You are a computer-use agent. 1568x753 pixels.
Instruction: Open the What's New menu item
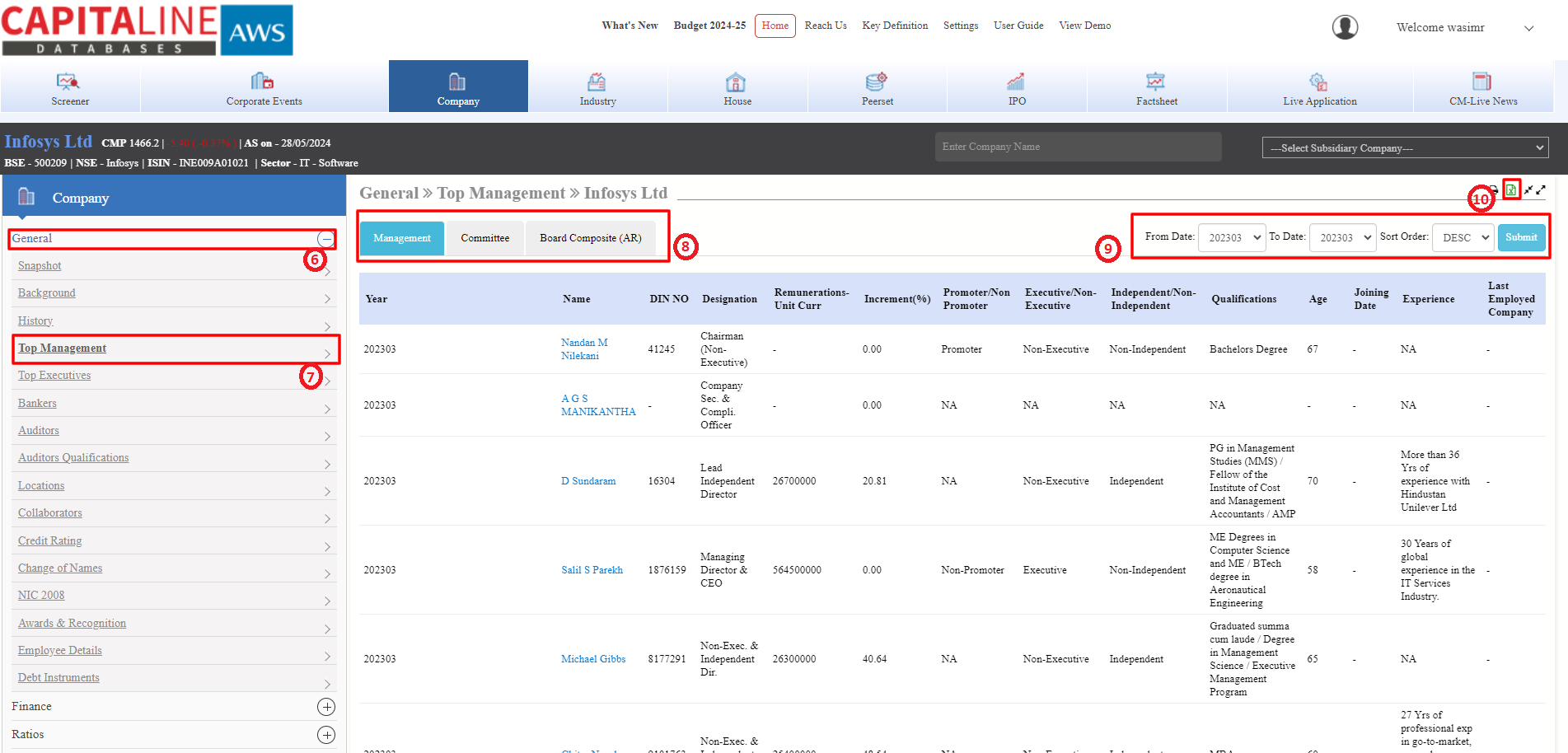[630, 26]
